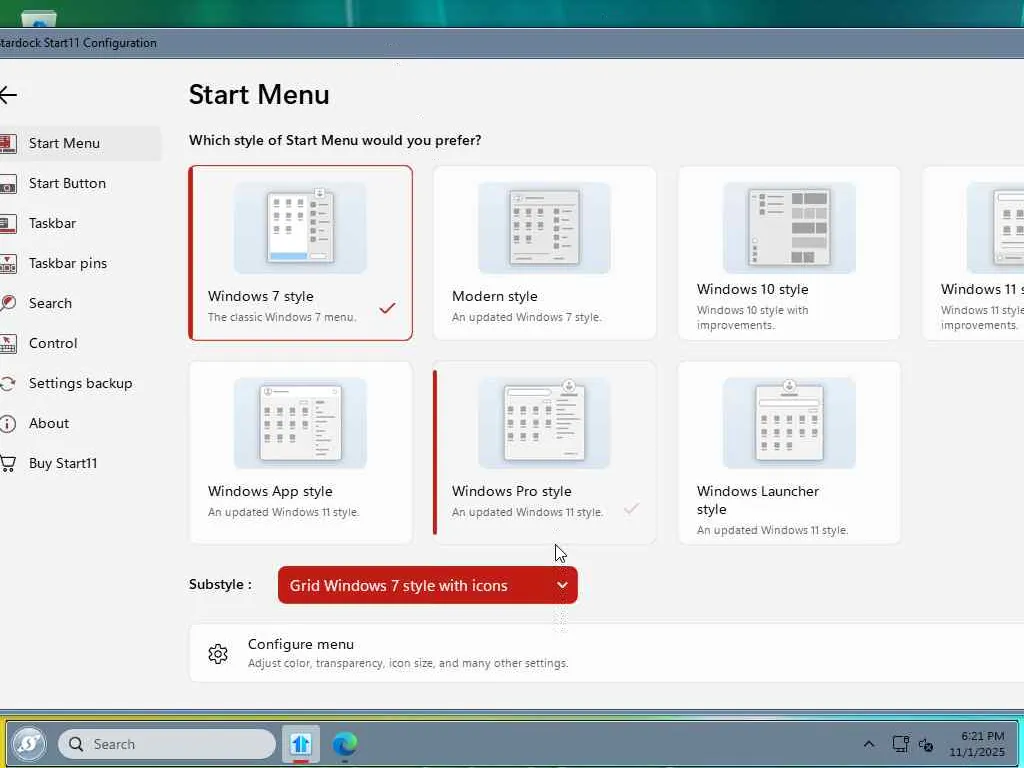Image resolution: width=1024 pixels, height=768 pixels.
Task: Click the Start Button sidebar icon
Action: point(7,184)
